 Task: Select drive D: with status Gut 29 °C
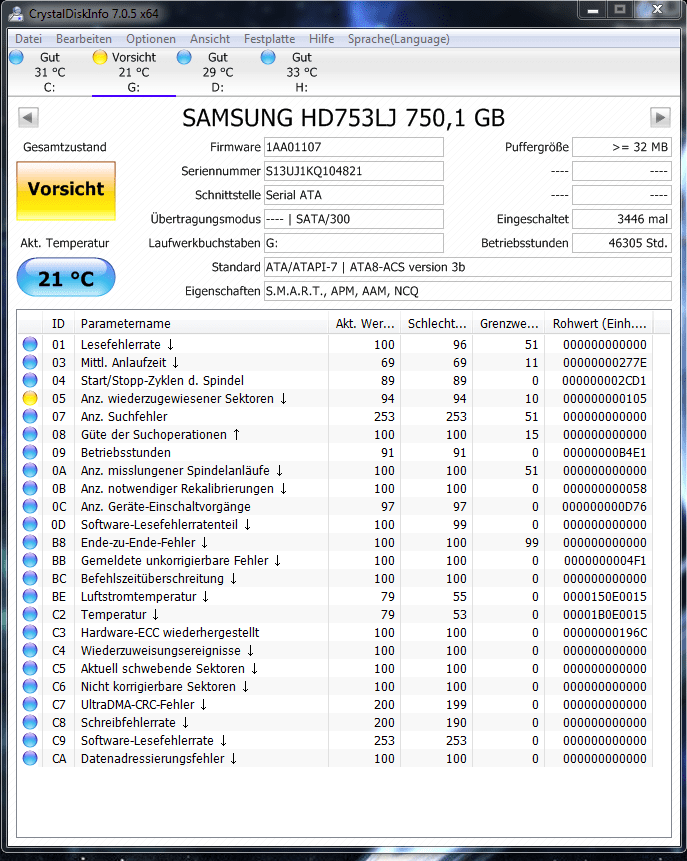[217, 72]
